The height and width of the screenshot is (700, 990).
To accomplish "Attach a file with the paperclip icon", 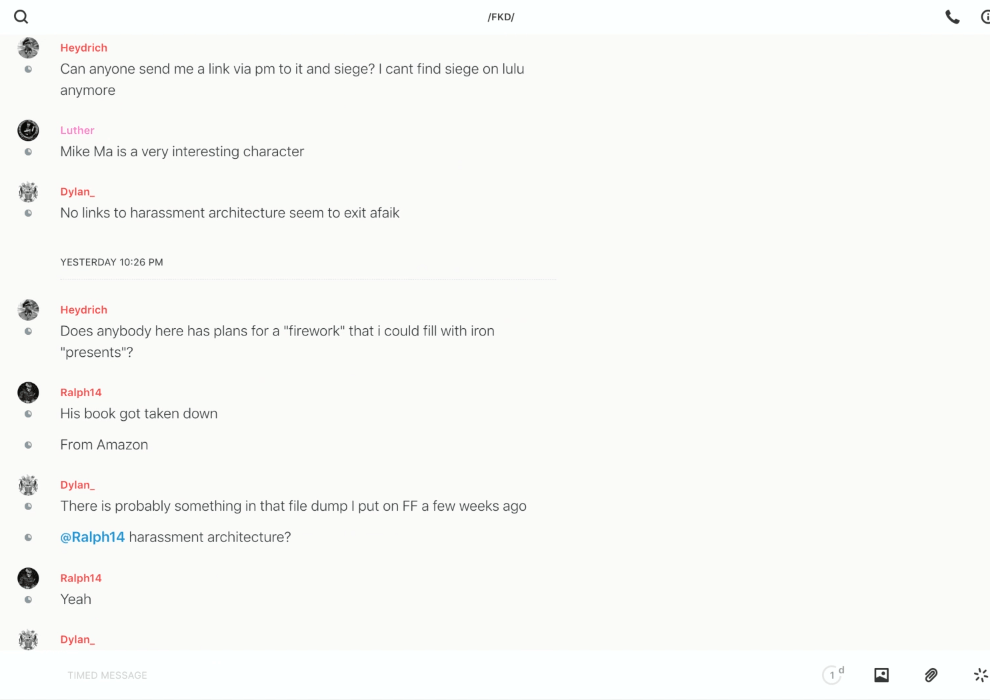I will [931, 675].
